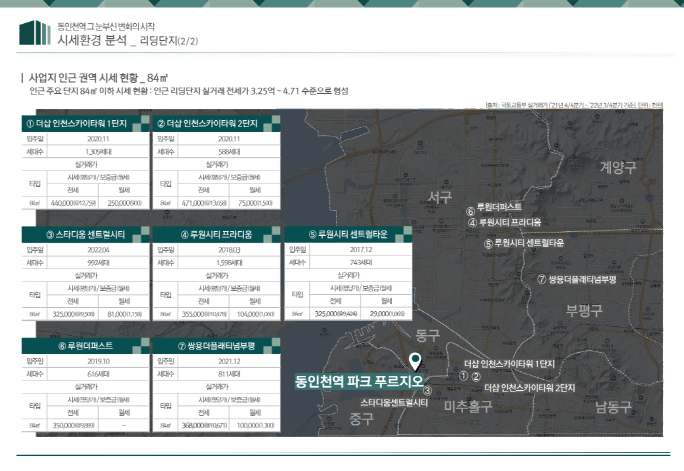Click the building logo beside the slide title
The height and width of the screenshot is (471, 684).
pyautogui.click(x=35, y=34)
